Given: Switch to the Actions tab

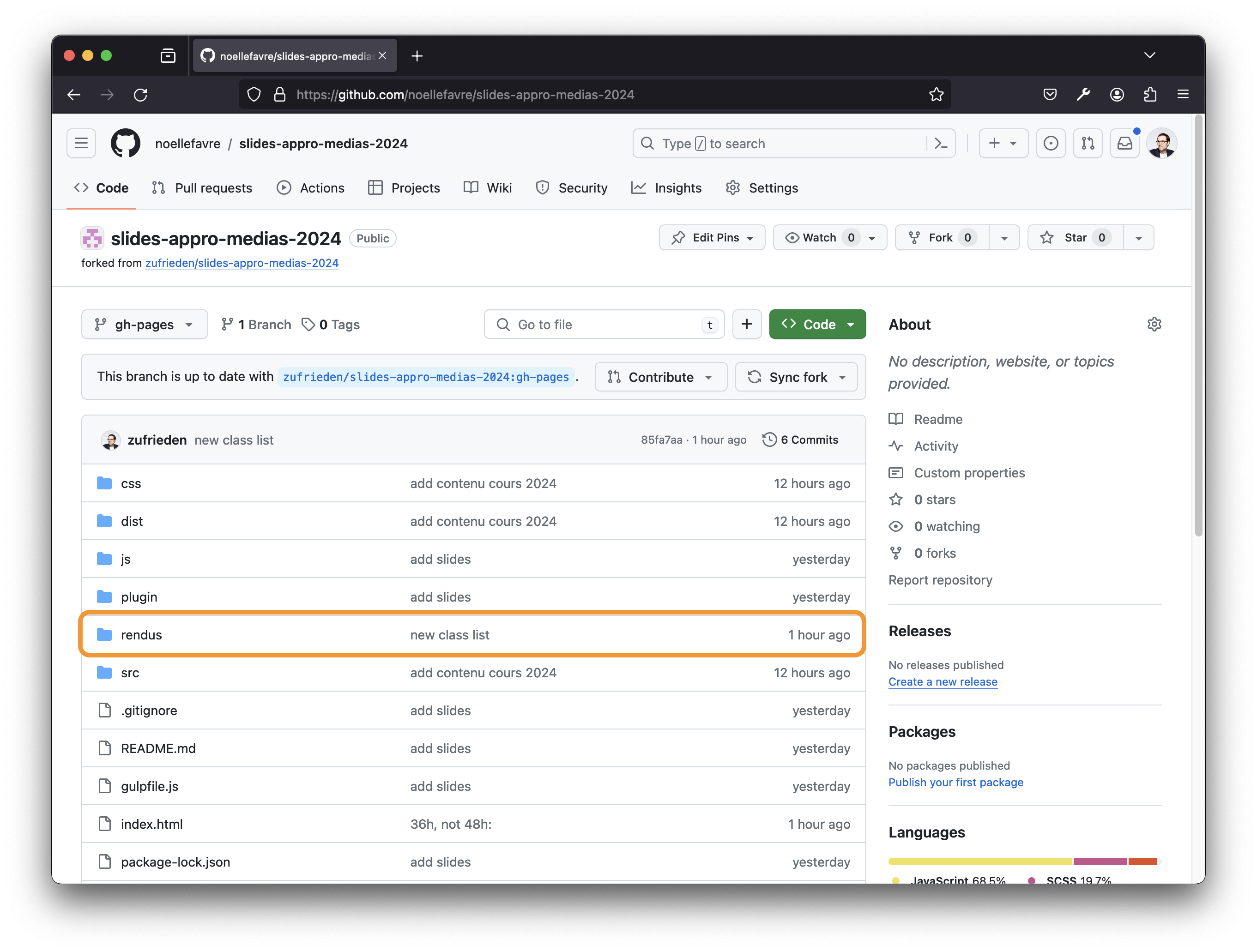Looking at the screenshot, I should click(311, 188).
